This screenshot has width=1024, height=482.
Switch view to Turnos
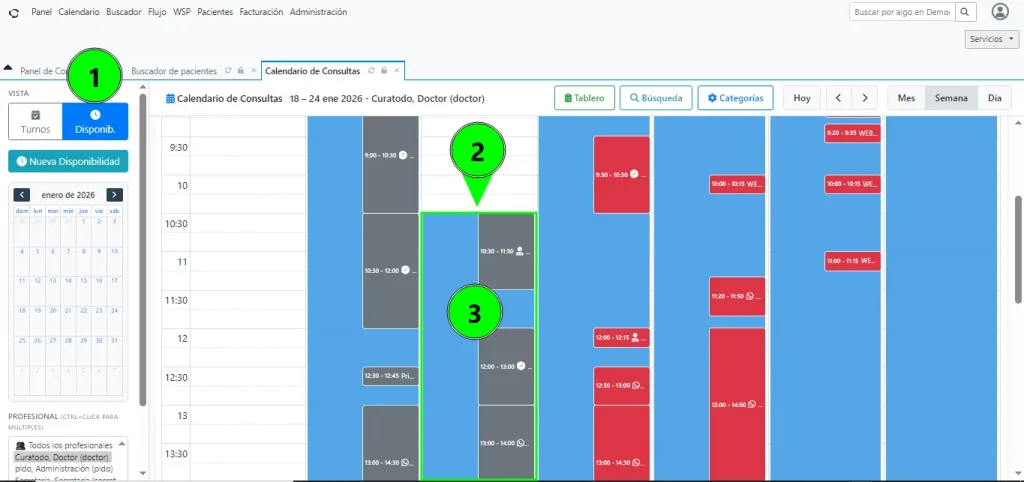coord(35,121)
